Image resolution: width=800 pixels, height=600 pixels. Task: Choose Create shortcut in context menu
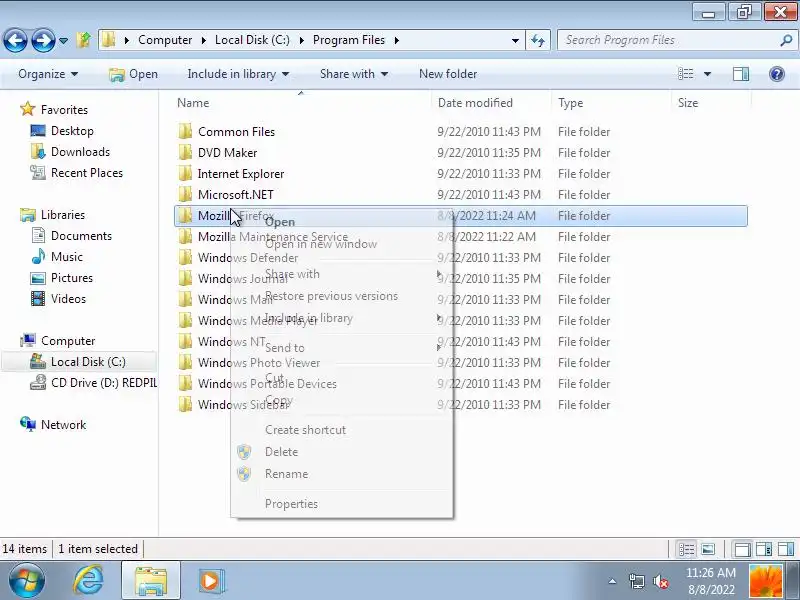[342, 430]
